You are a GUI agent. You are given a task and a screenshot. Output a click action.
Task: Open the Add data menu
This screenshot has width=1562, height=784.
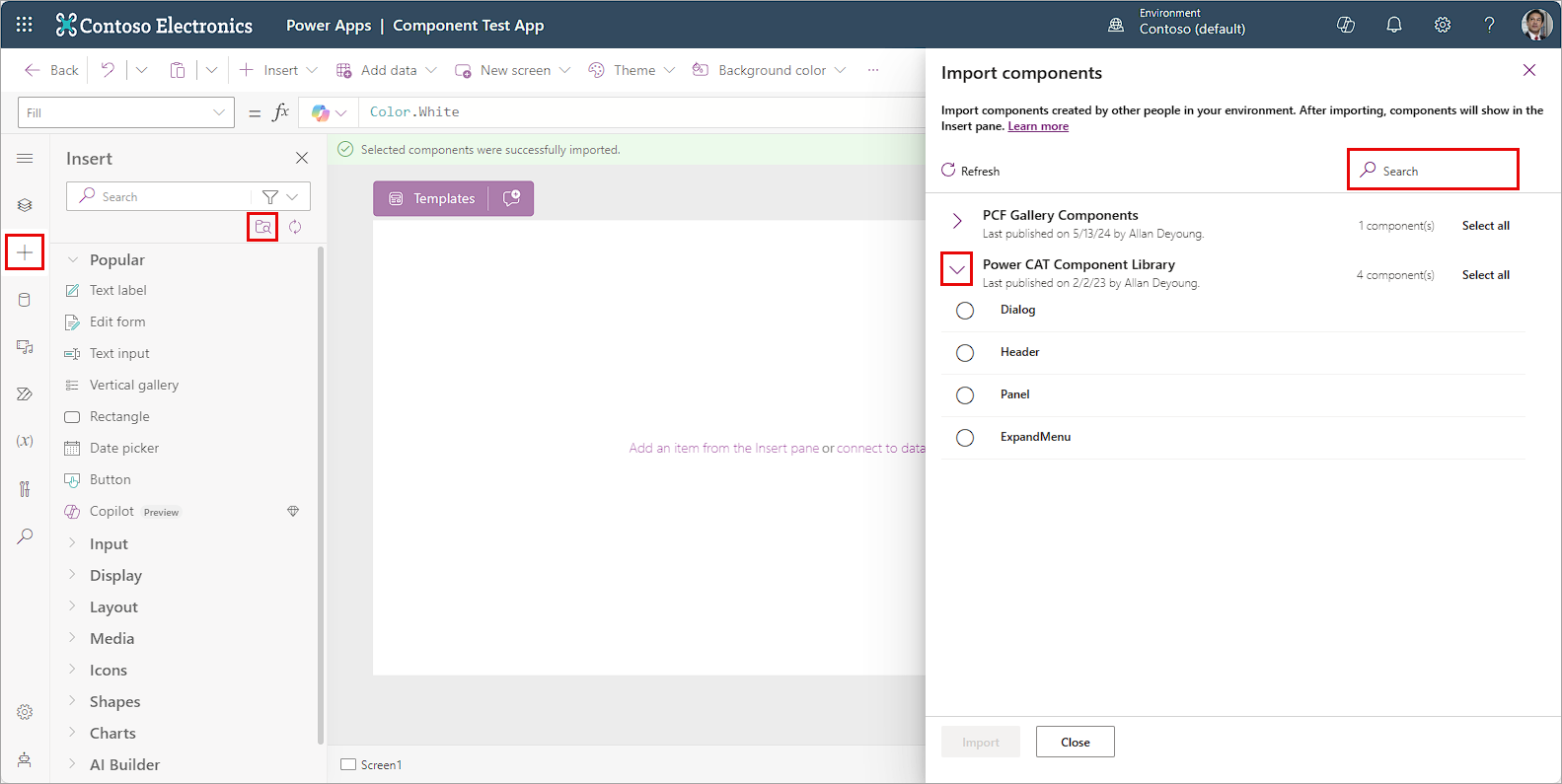click(386, 70)
